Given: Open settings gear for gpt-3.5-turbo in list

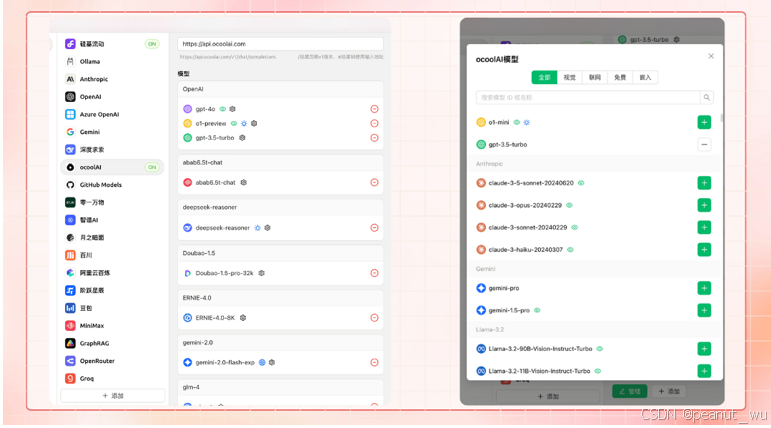Looking at the screenshot, I should coord(242,138).
